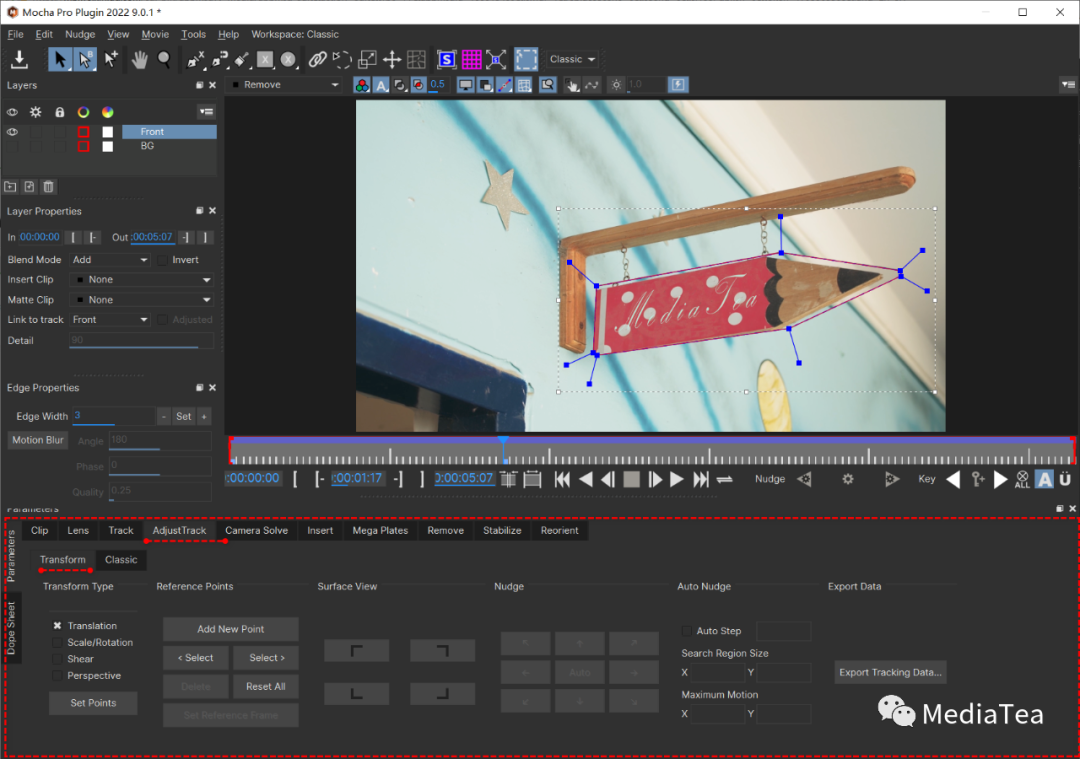Open the Classic workspace dropdown
This screenshot has width=1080, height=759.
572,59
